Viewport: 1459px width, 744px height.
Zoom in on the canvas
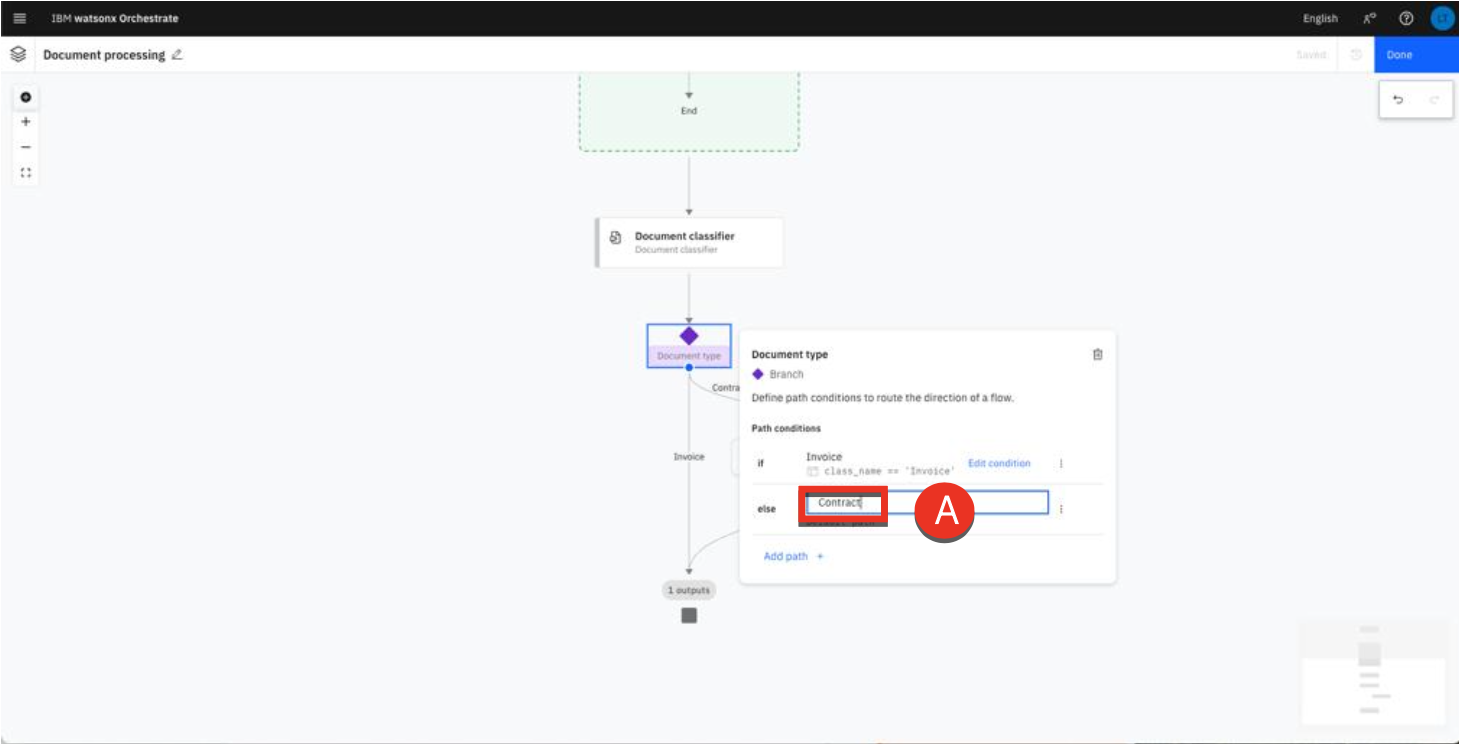click(x=26, y=122)
